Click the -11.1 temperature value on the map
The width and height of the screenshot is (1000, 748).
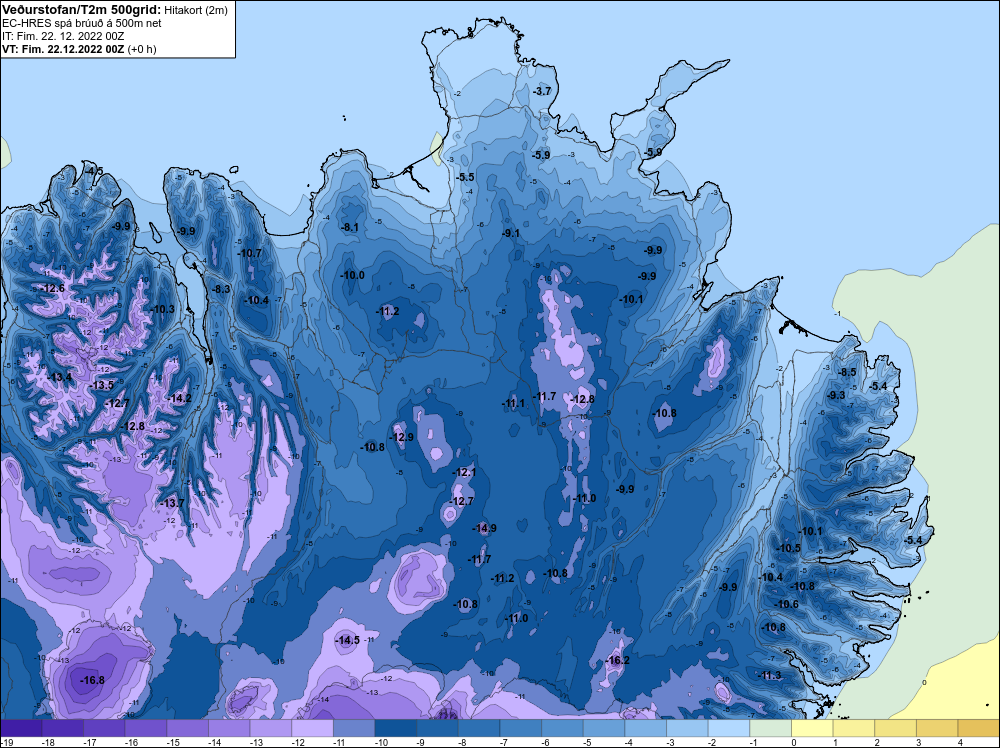513,403
